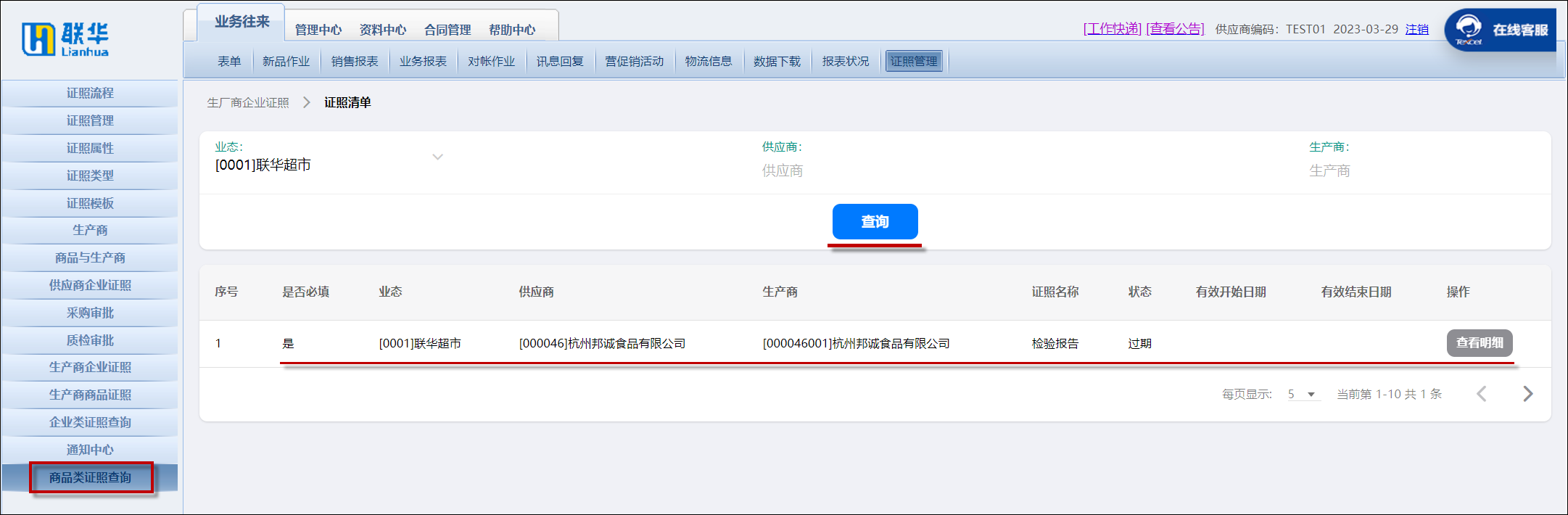
Task: Click the 检验报告 certificate name cell
Action: tap(1055, 343)
